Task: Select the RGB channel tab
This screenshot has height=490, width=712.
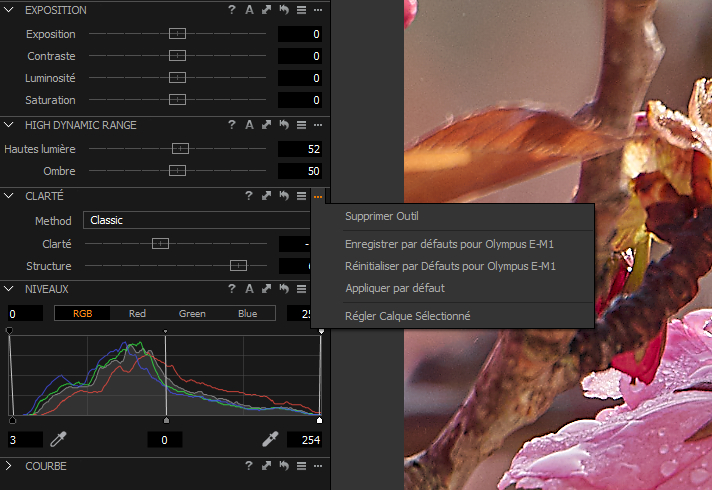Action: pyautogui.click(x=82, y=313)
